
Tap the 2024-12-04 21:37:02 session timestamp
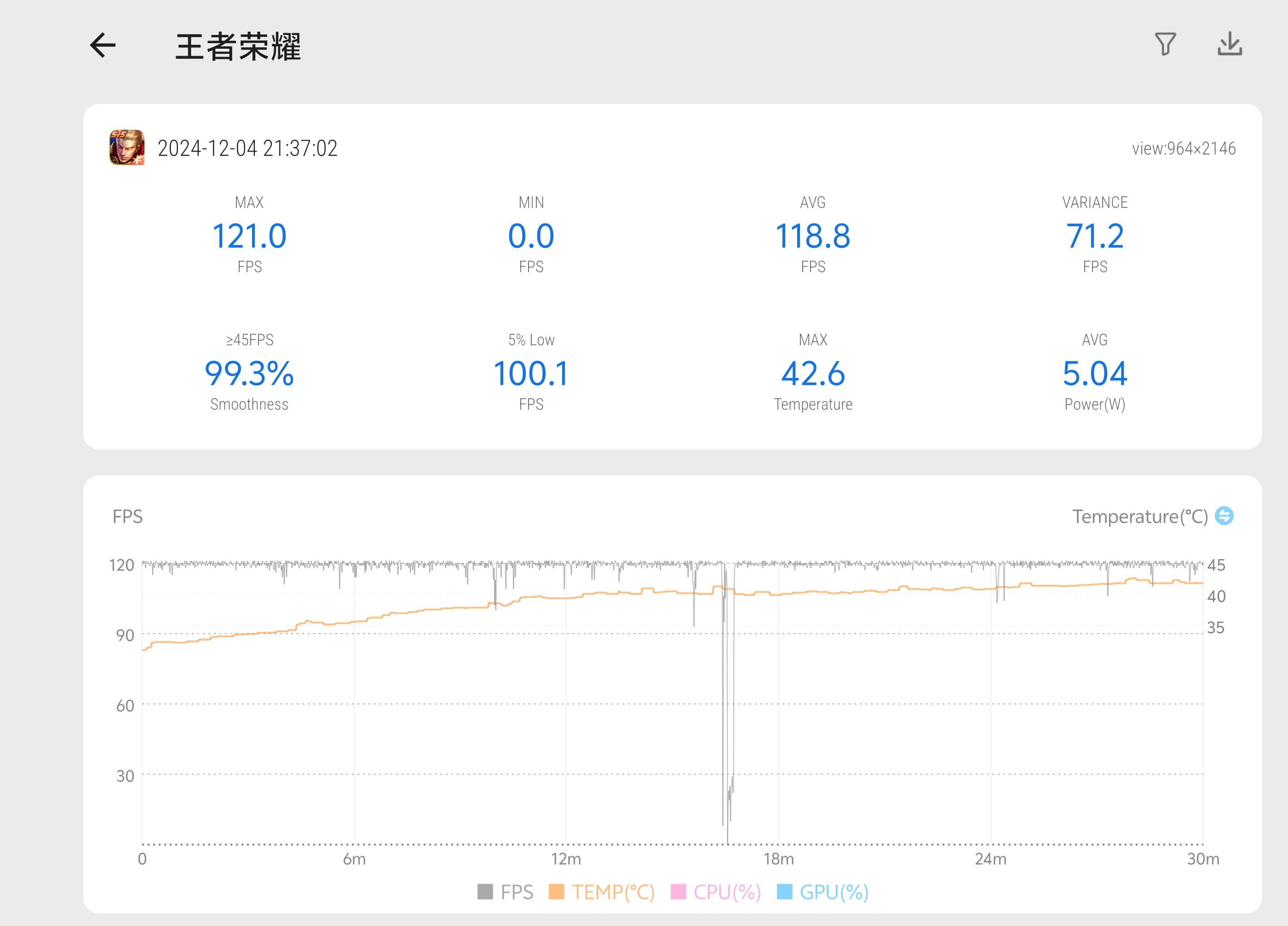pyautogui.click(x=247, y=148)
